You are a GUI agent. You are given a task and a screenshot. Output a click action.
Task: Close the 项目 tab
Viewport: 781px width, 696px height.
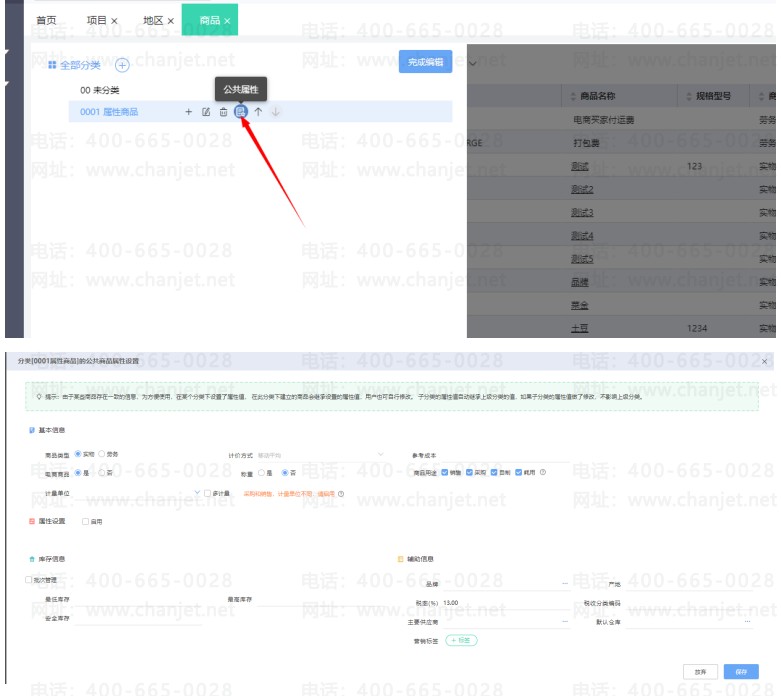pos(114,21)
